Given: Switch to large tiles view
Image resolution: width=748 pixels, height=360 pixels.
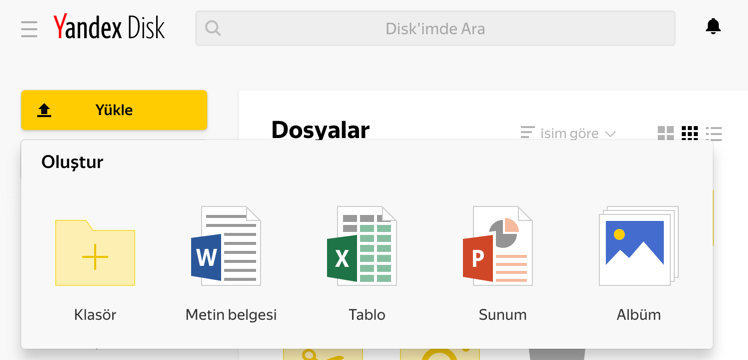Looking at the screenshot, I should pyautogui.click(x=665, y=133).
